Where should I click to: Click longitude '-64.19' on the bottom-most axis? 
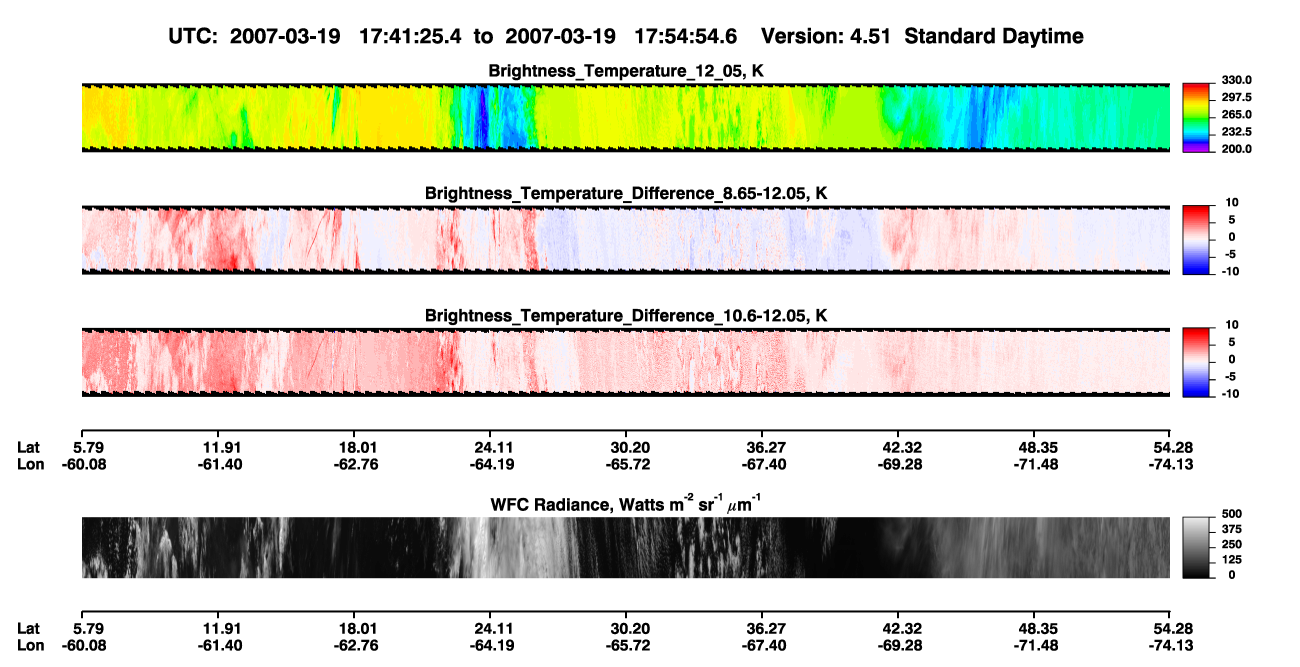click(x=490, y=646)
